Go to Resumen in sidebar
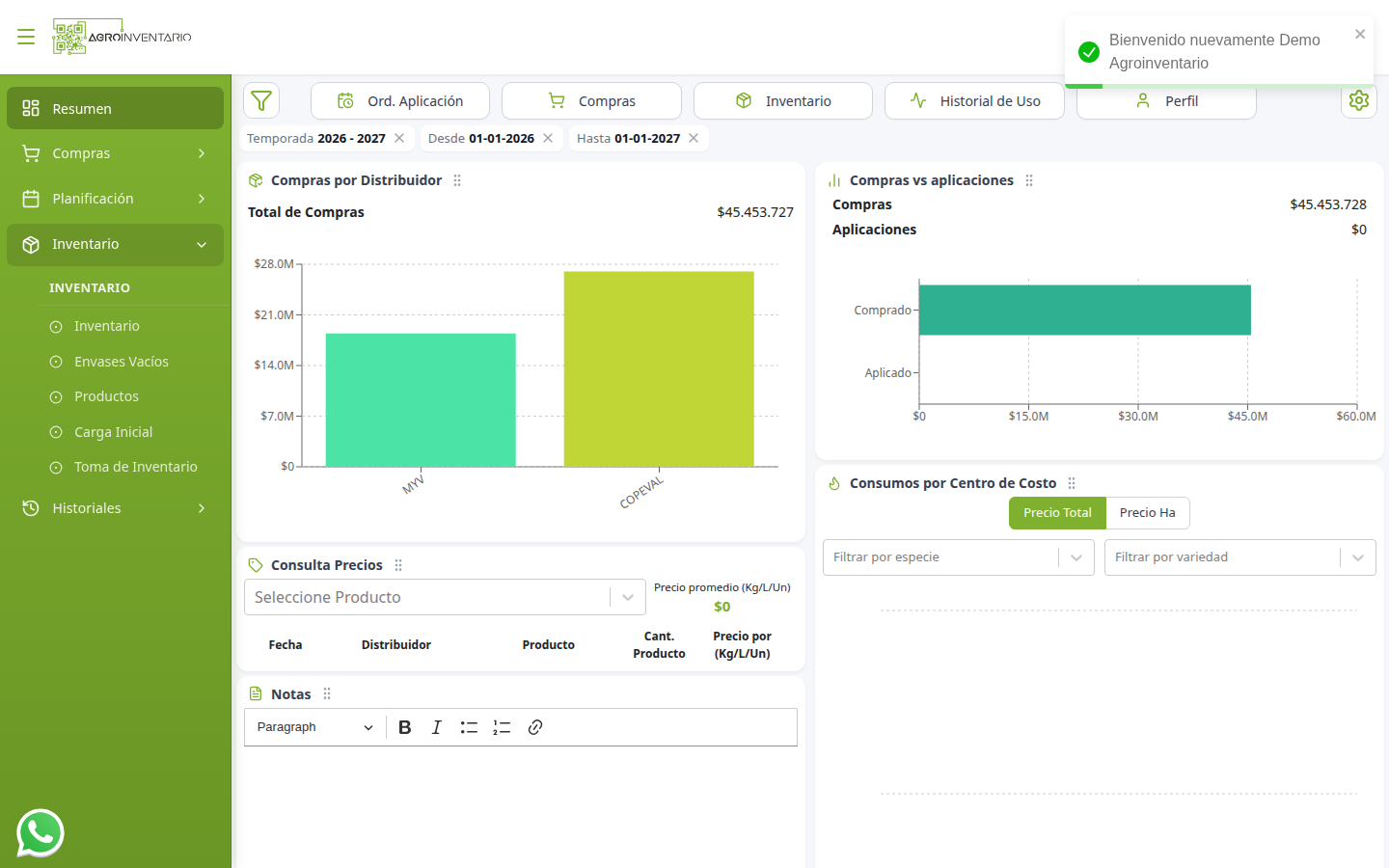 [x=115, y=108]
